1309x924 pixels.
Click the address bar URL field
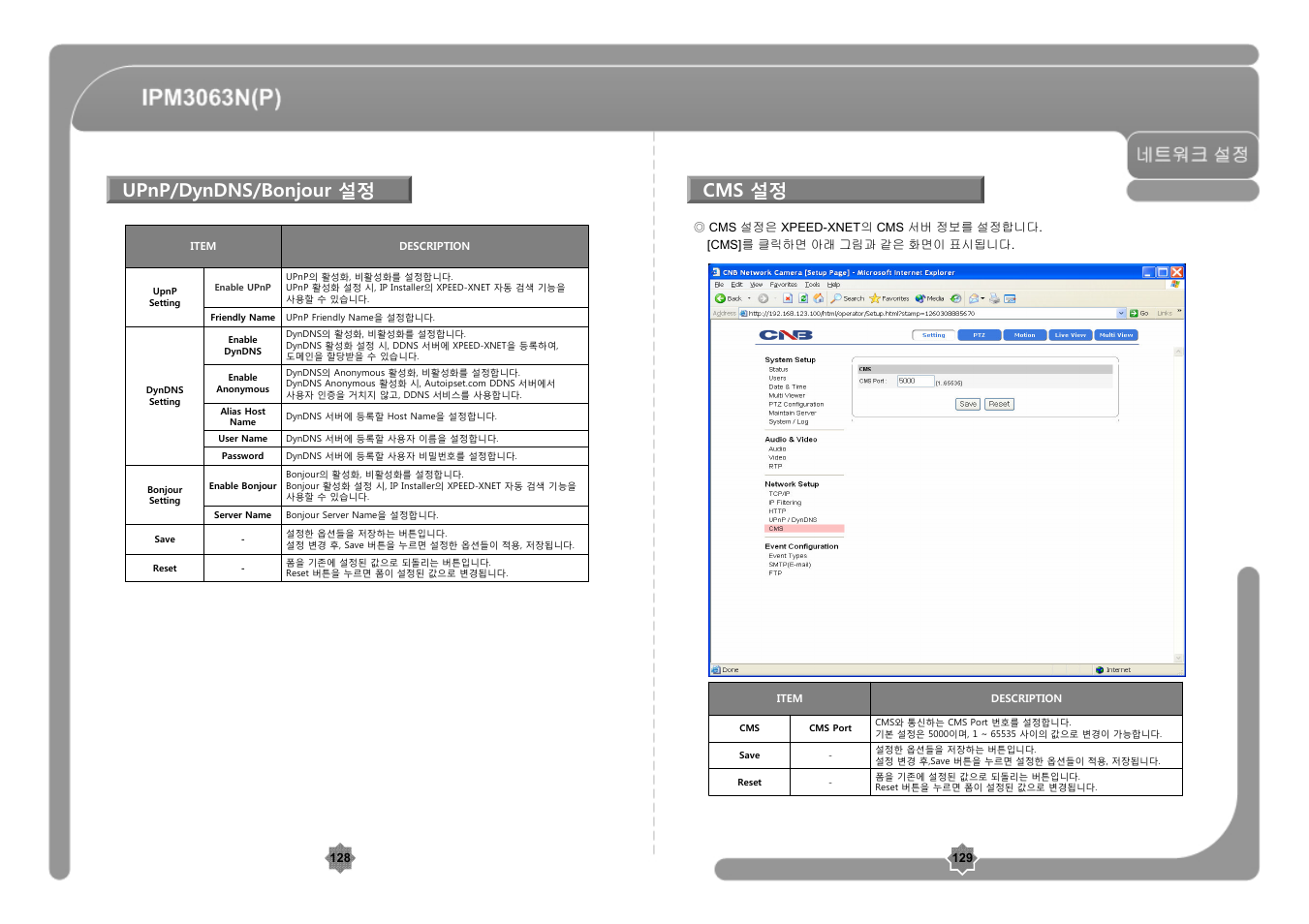click(926, 313)
